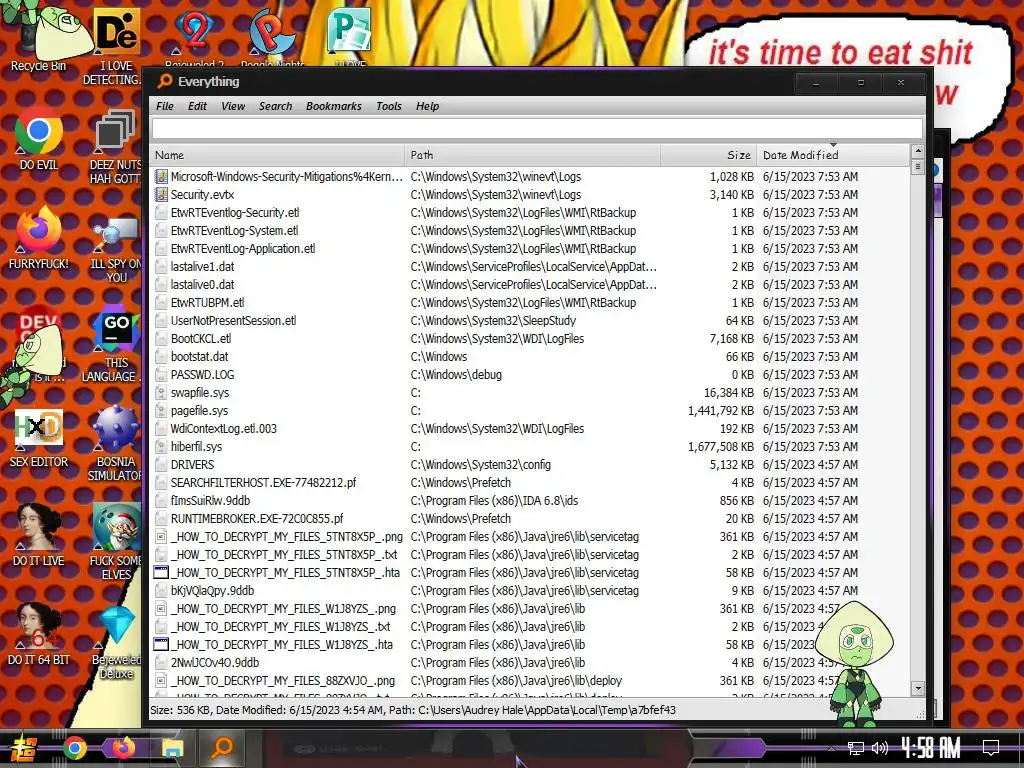Sort results by Date Modified header
1024x768 pixels.
coord(833,155)
